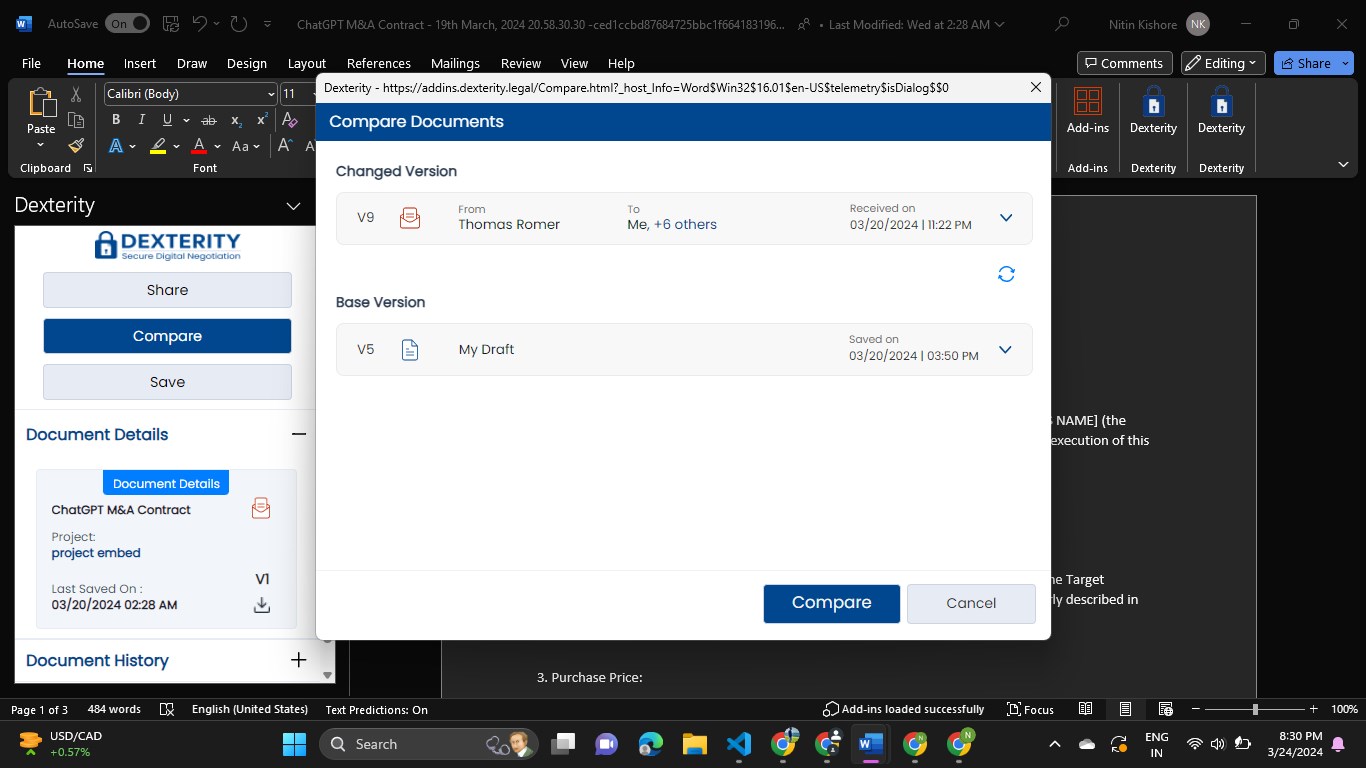Open the title bar search magnifier
1366x768 pixels.
pyautogui.click(x=1062, y=24)
